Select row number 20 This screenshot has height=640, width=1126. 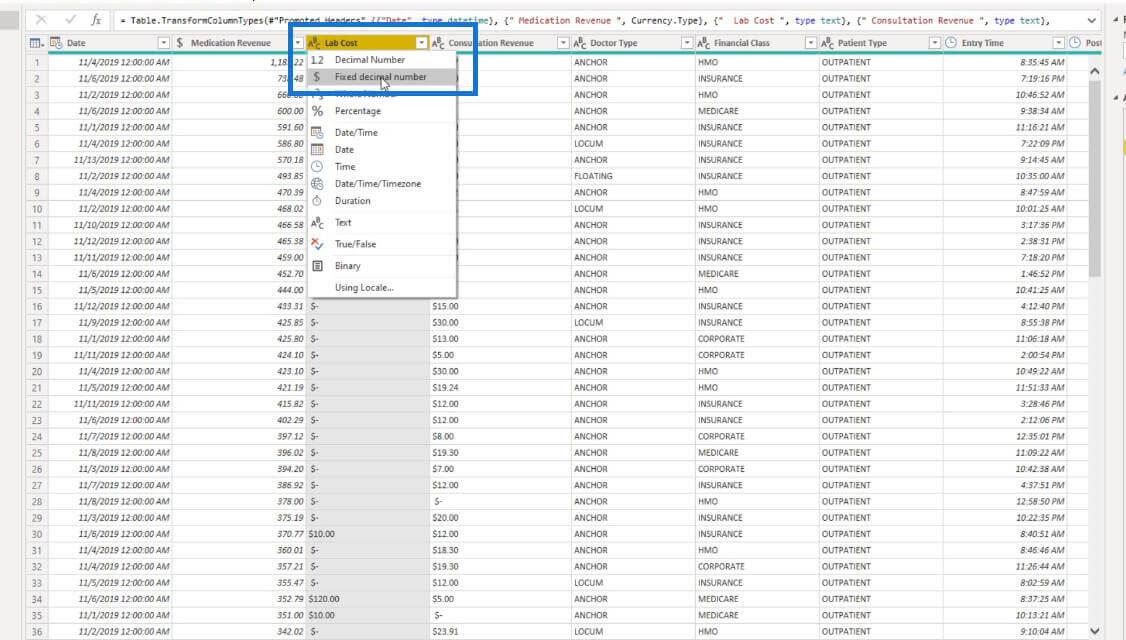pyautogui.click(x=37, y=371)
